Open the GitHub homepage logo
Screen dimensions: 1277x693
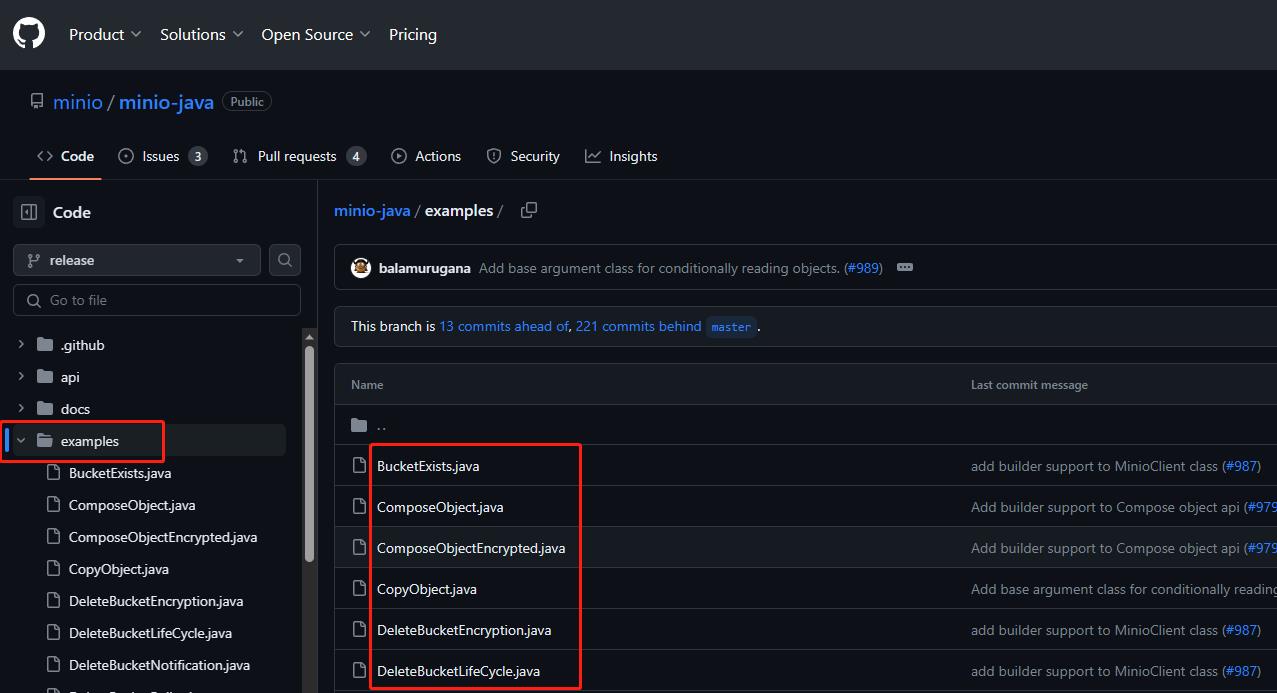click(x=29, y=34)
